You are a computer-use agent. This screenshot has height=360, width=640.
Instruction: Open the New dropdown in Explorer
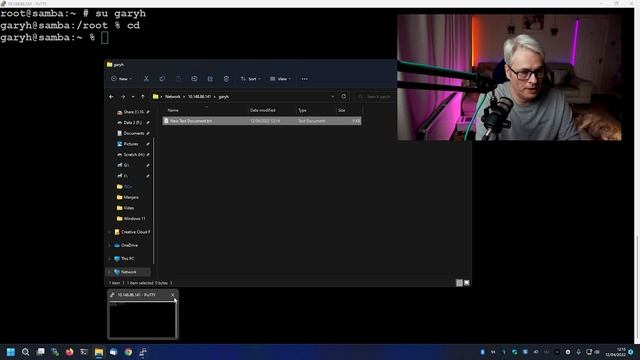pyautogui.click(x=121, y=79)
